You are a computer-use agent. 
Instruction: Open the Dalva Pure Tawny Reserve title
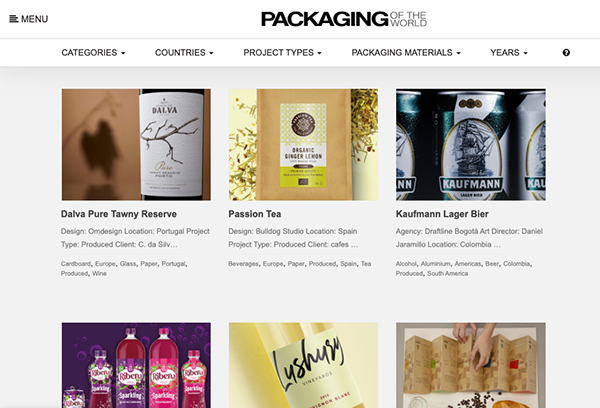tap(119, 214)
